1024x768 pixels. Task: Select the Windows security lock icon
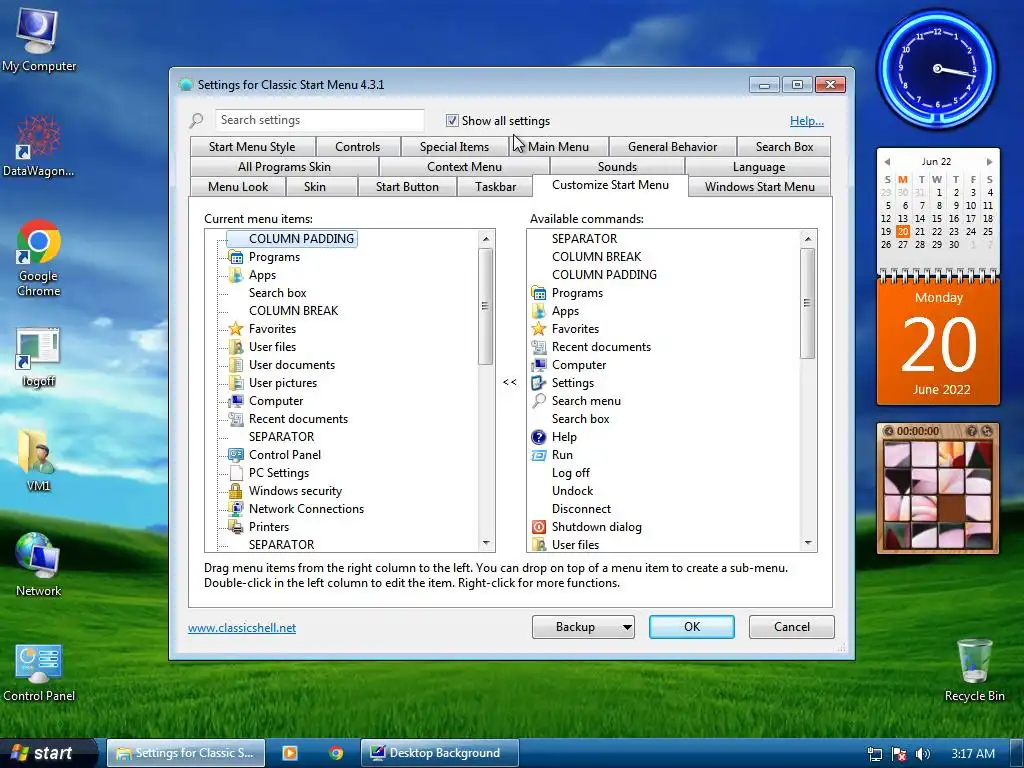[236, 490]
